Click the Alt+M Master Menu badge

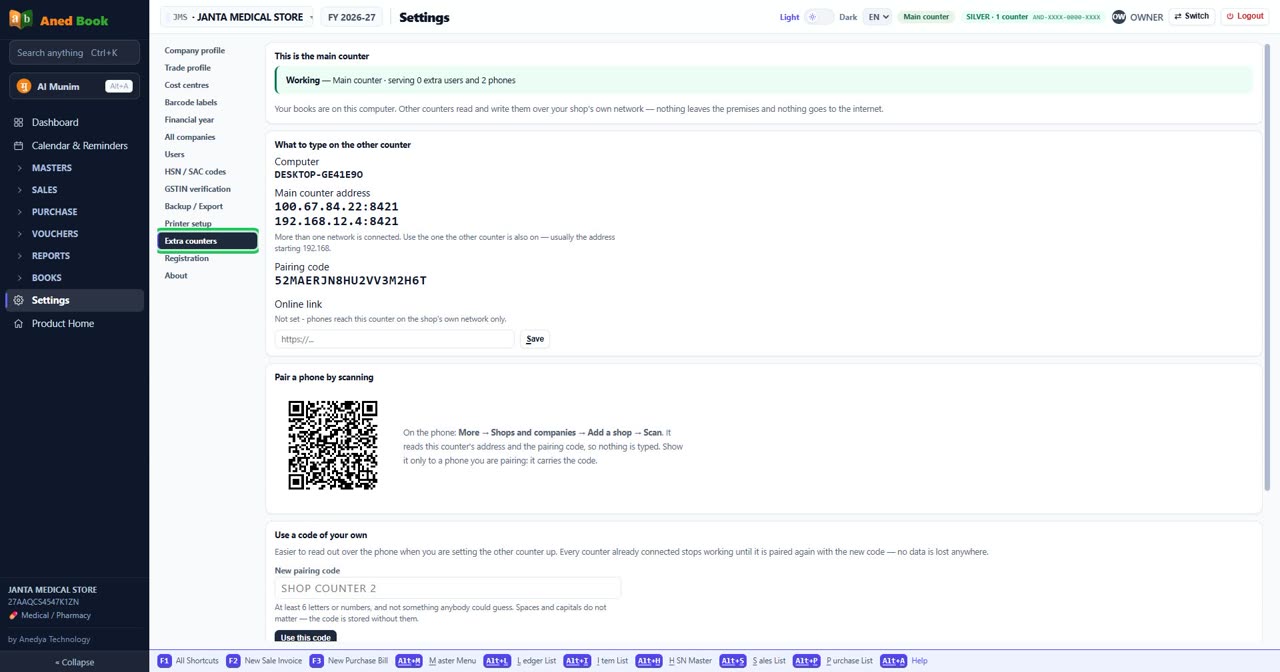(x=409, y=661)
